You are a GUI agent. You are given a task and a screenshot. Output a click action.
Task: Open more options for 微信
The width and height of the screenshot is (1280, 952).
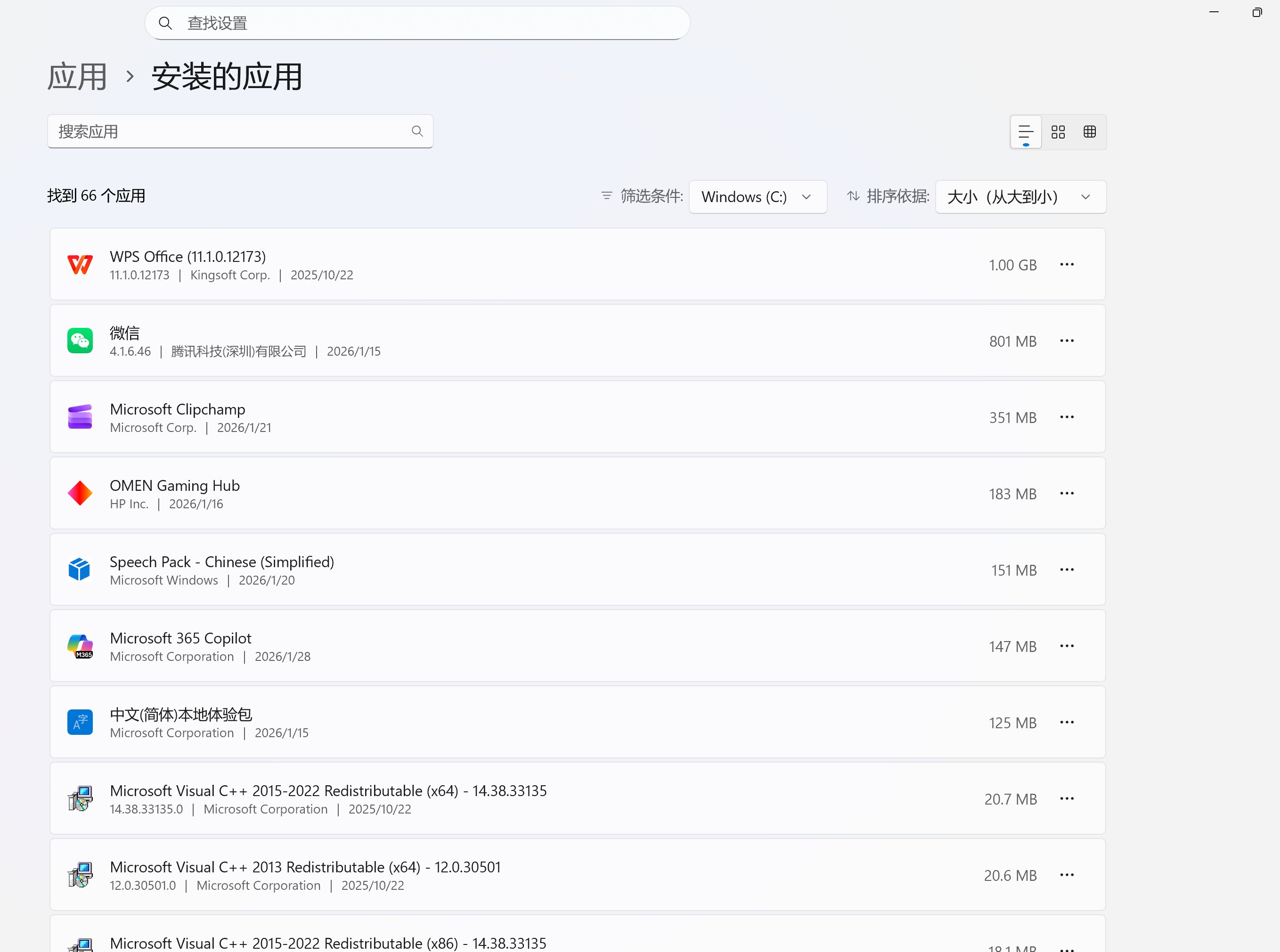pyautogui.click(x=1067, y=341)
